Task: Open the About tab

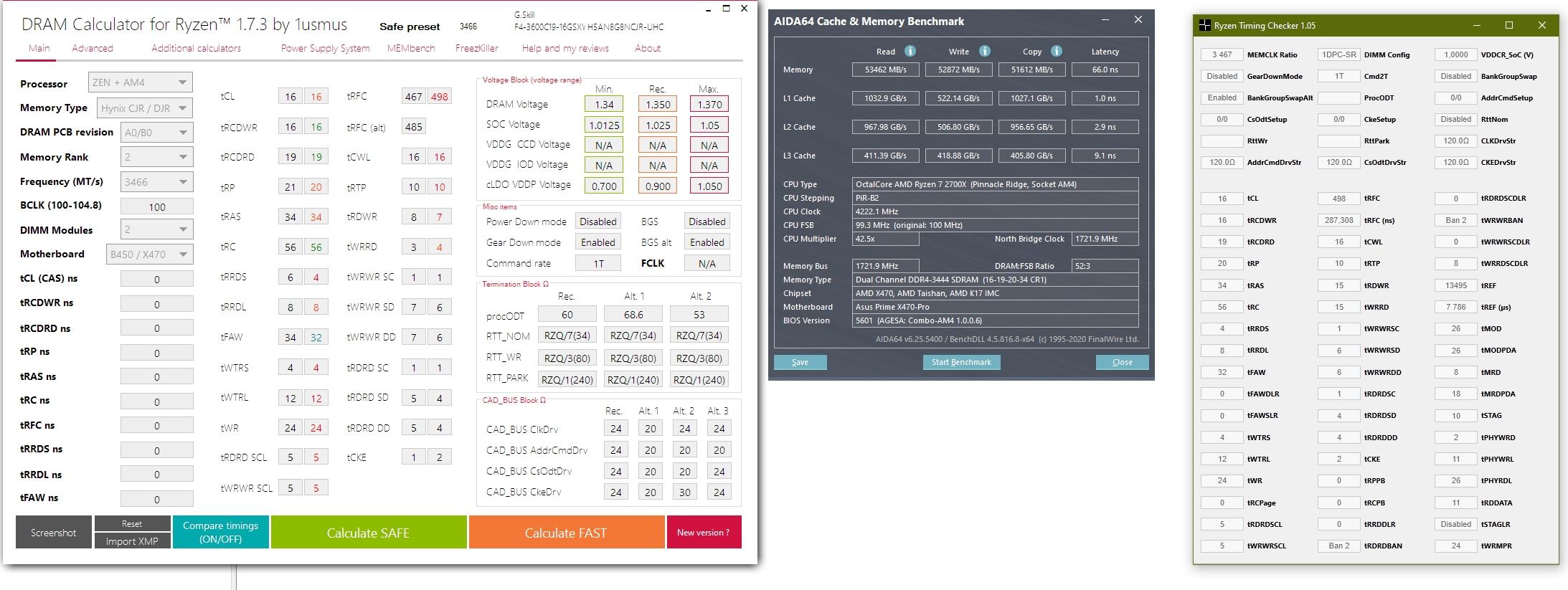Action: tap(648, 48)
